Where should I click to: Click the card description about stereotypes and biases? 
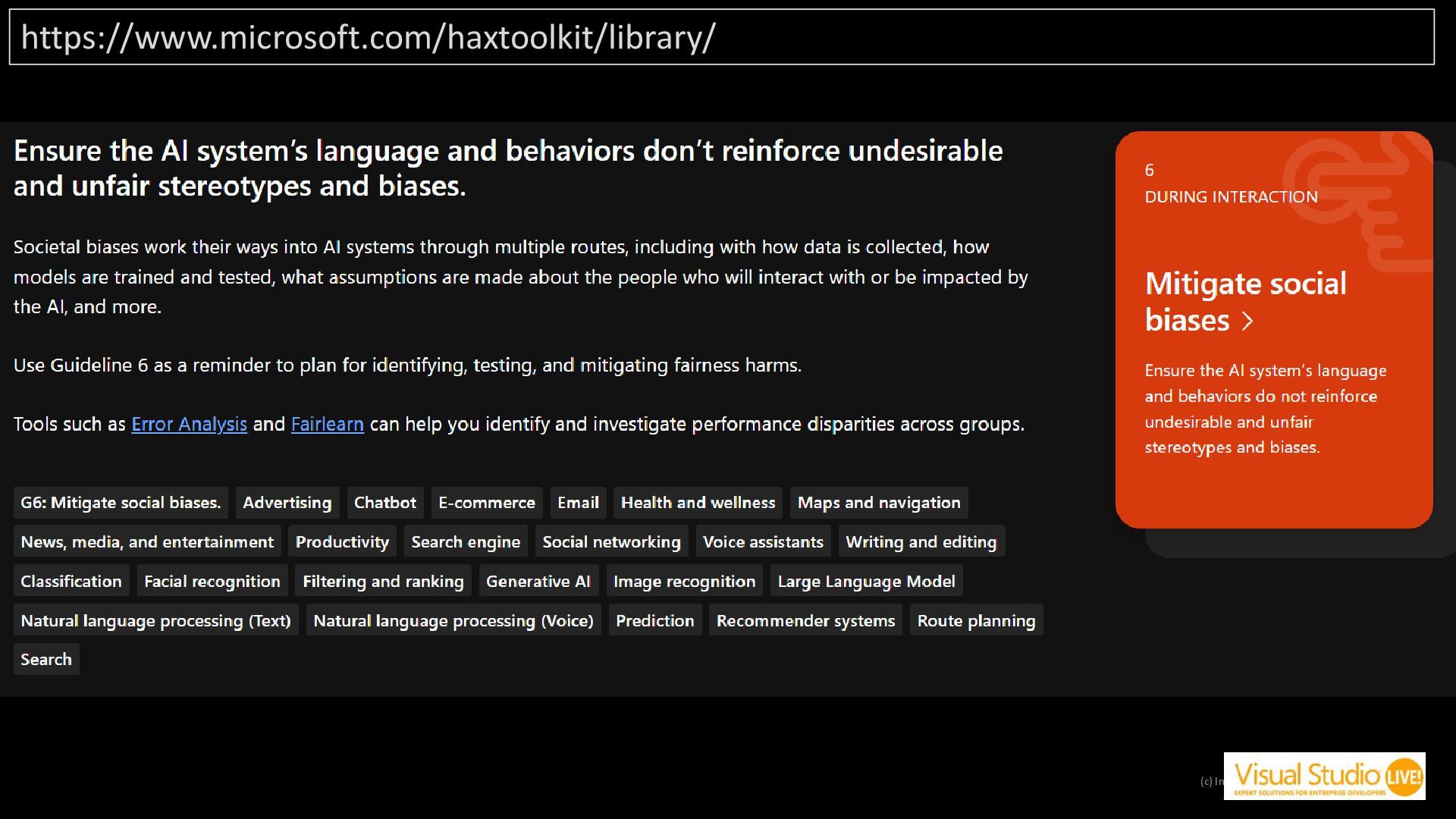coord(1266,409)
